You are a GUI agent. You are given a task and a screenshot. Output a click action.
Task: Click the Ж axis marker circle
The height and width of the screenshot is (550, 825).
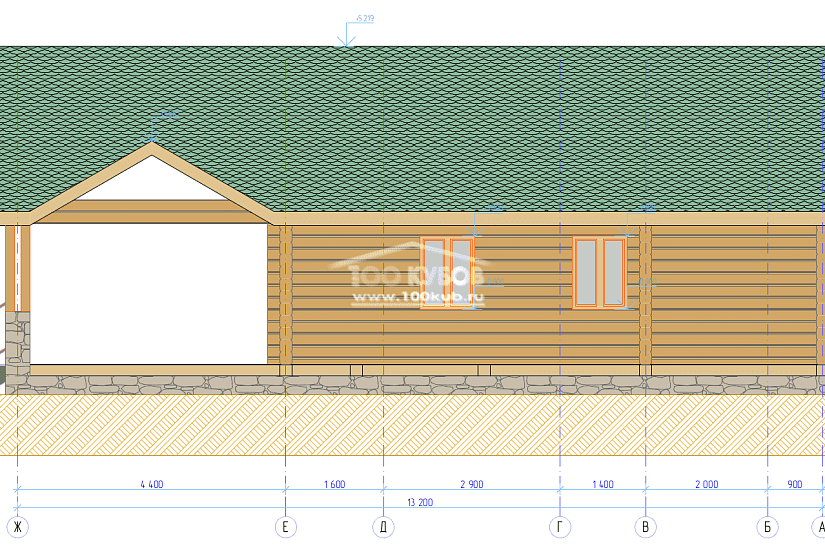click(x=16, y=527)
